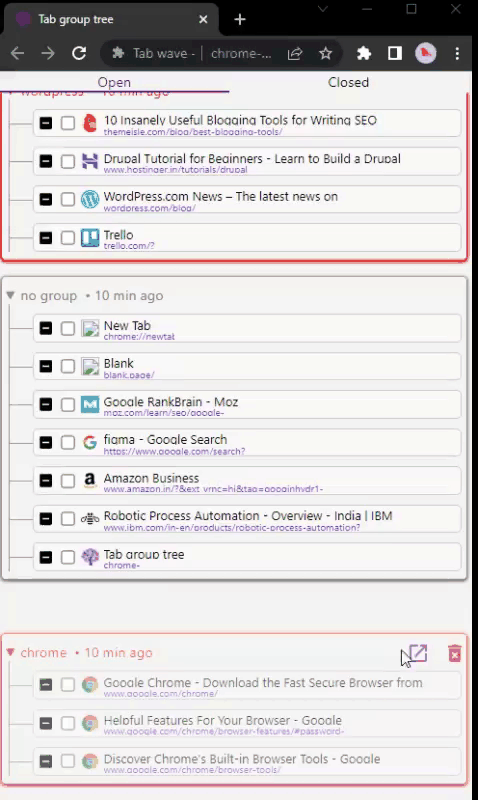This screenshot has width=478, height=800.
Task: Click minus icon on figma Google Search row
Action: [x=46, y=442]
